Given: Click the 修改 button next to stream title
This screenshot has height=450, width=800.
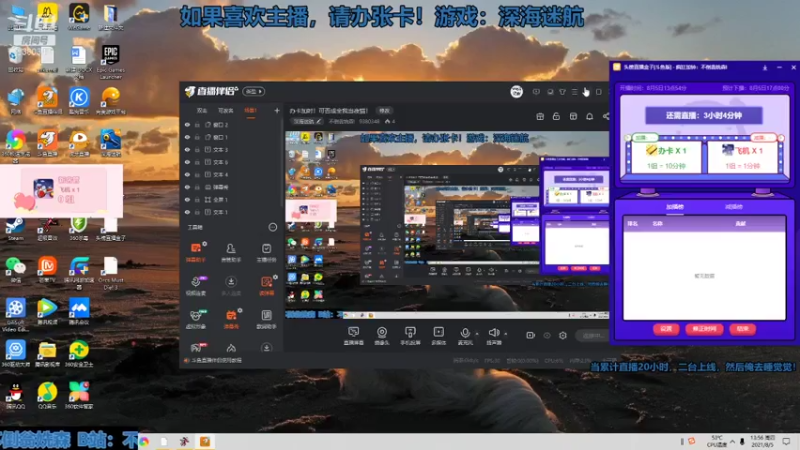Looking at the screenshot, I should click(x=384, y=111).
